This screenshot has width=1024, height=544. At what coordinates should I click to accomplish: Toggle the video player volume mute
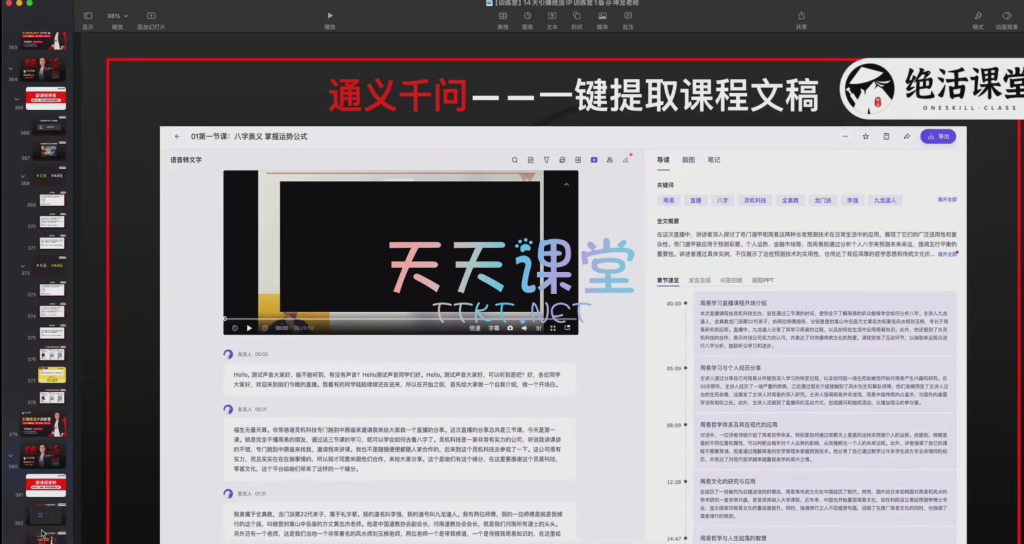[524, 327]
